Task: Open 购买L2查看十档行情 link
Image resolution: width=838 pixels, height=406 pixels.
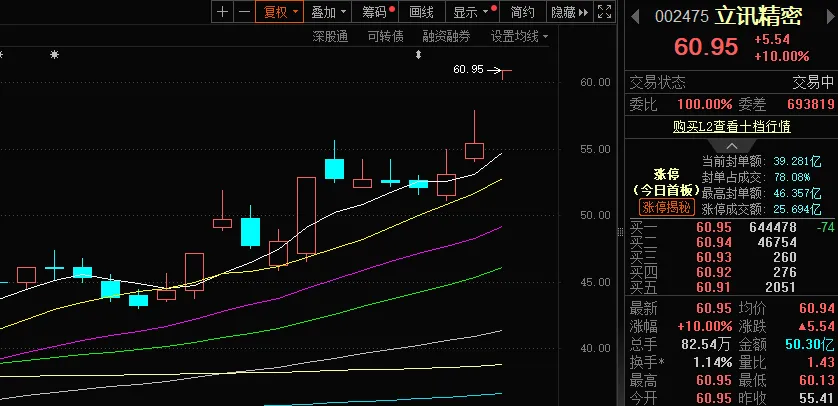Action: coord(732,127)
